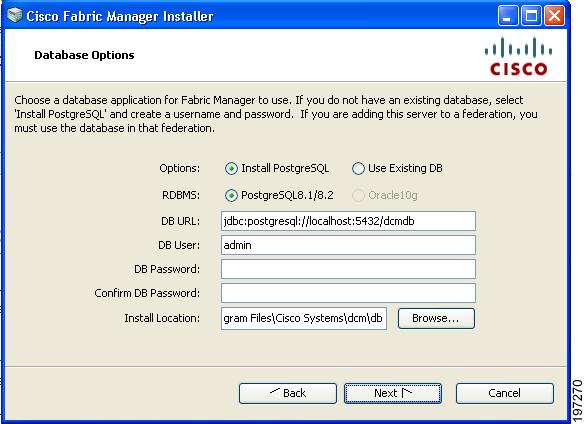The width and height of the screenshot is (585, 424).
Task: Click into the DB User field
Action: 348,245
